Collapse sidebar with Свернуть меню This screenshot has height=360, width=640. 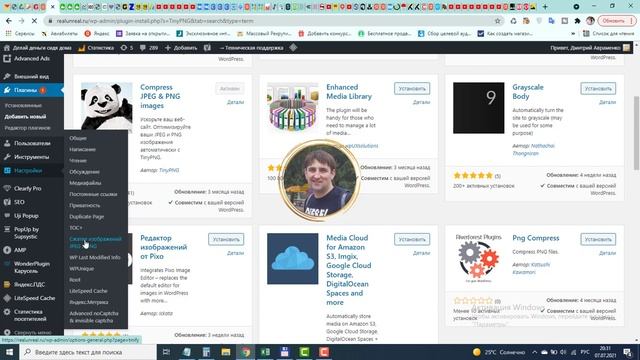click(x=32, y=333)
